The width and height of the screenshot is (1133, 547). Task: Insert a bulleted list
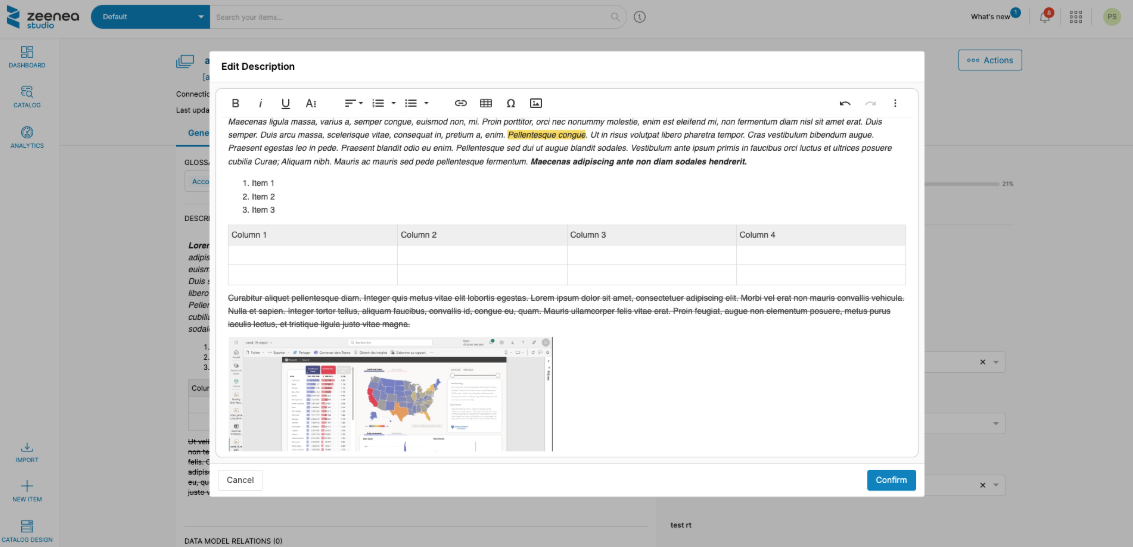(x=411, y=103)
